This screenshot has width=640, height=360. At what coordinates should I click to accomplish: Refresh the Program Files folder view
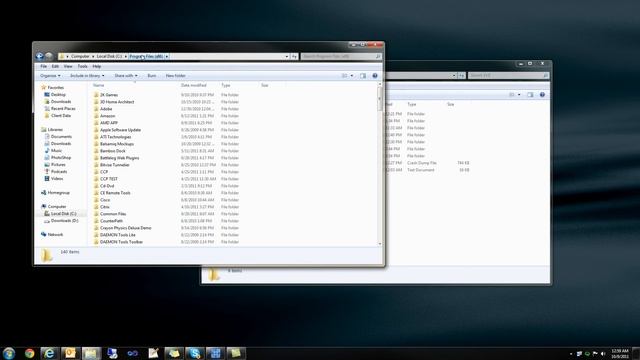pyautogui.click(x=294, y=56)
